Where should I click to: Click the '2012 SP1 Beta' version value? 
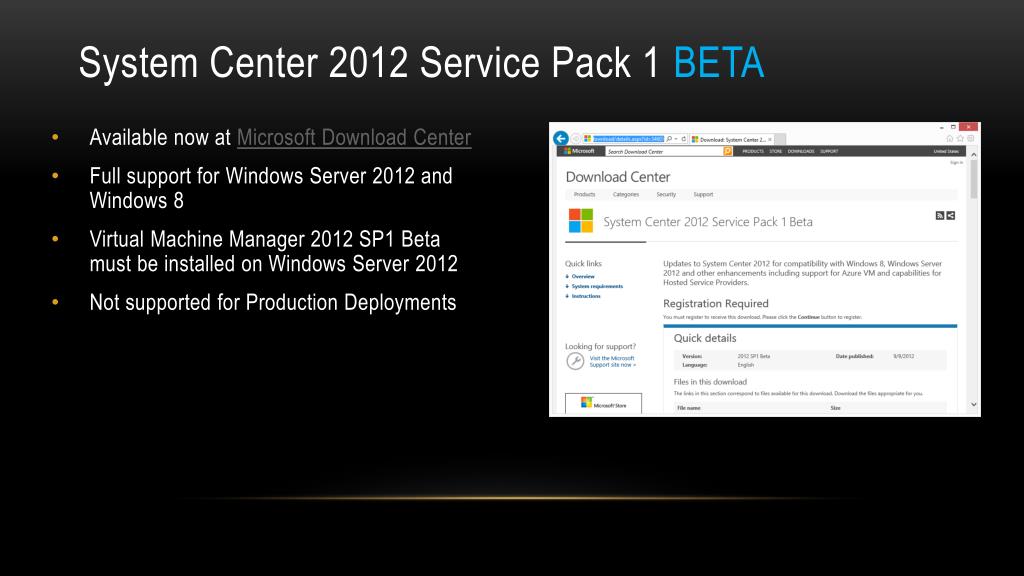pos(754,357)
